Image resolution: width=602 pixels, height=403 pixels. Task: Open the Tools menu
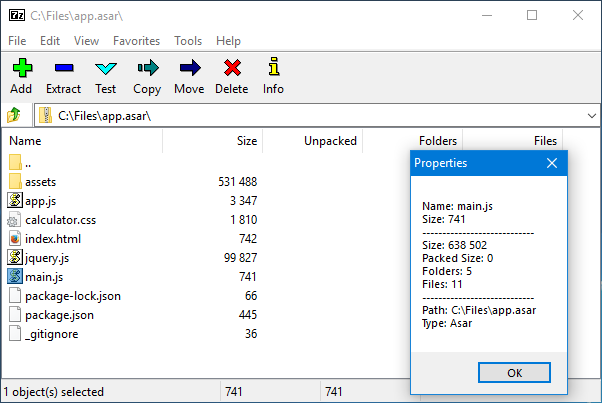pyautogui.click(x=188, y=41)
